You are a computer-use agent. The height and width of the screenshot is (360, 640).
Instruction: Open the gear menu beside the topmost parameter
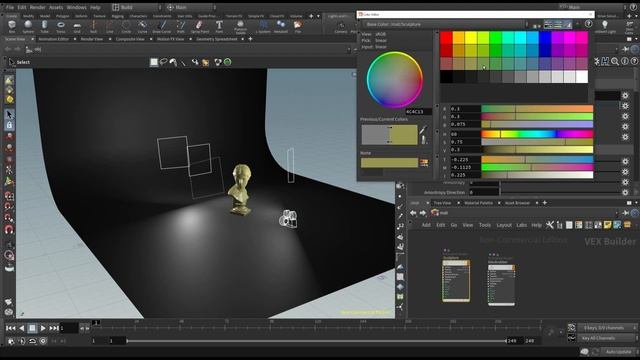625,96
